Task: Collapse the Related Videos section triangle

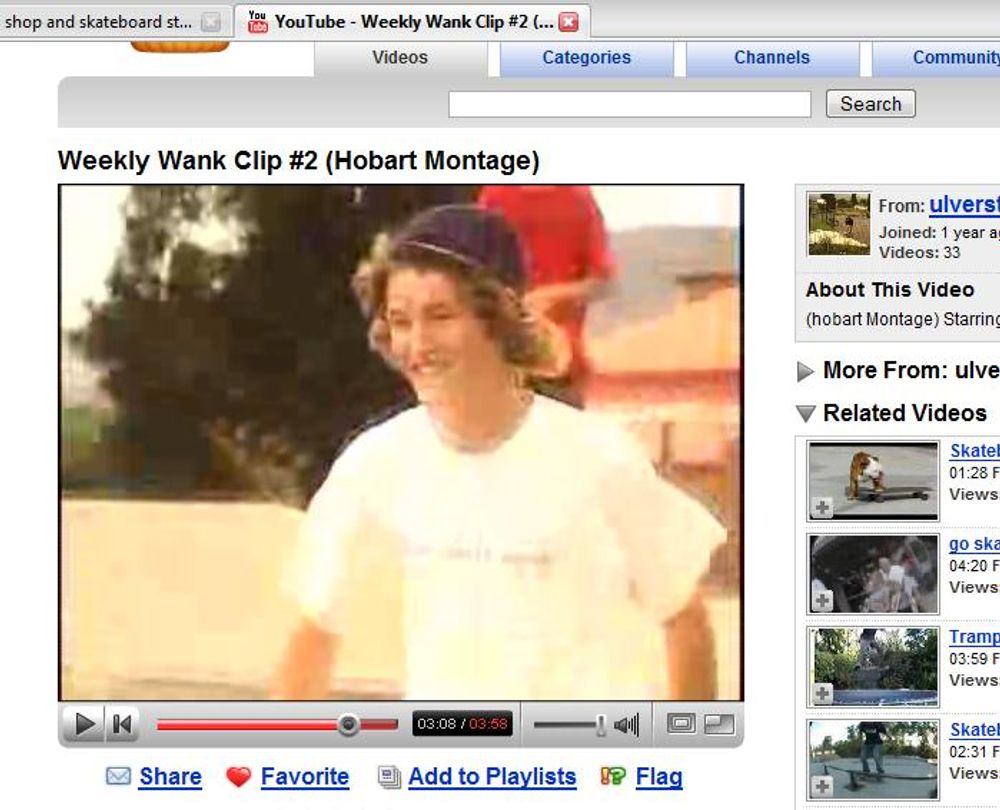Action: point(805,413)
